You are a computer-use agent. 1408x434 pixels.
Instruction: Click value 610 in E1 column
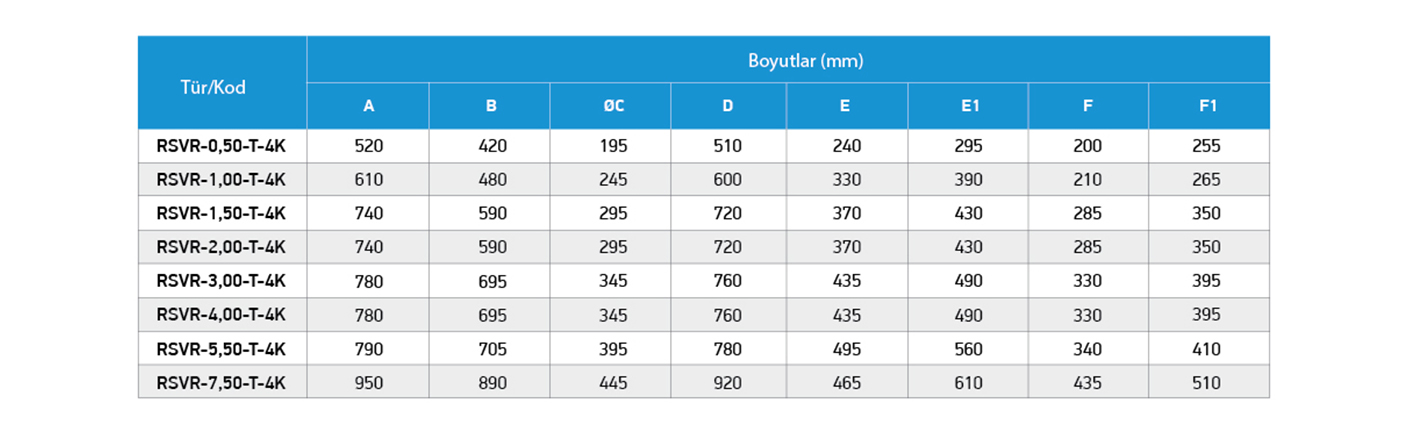click(968, 382)
